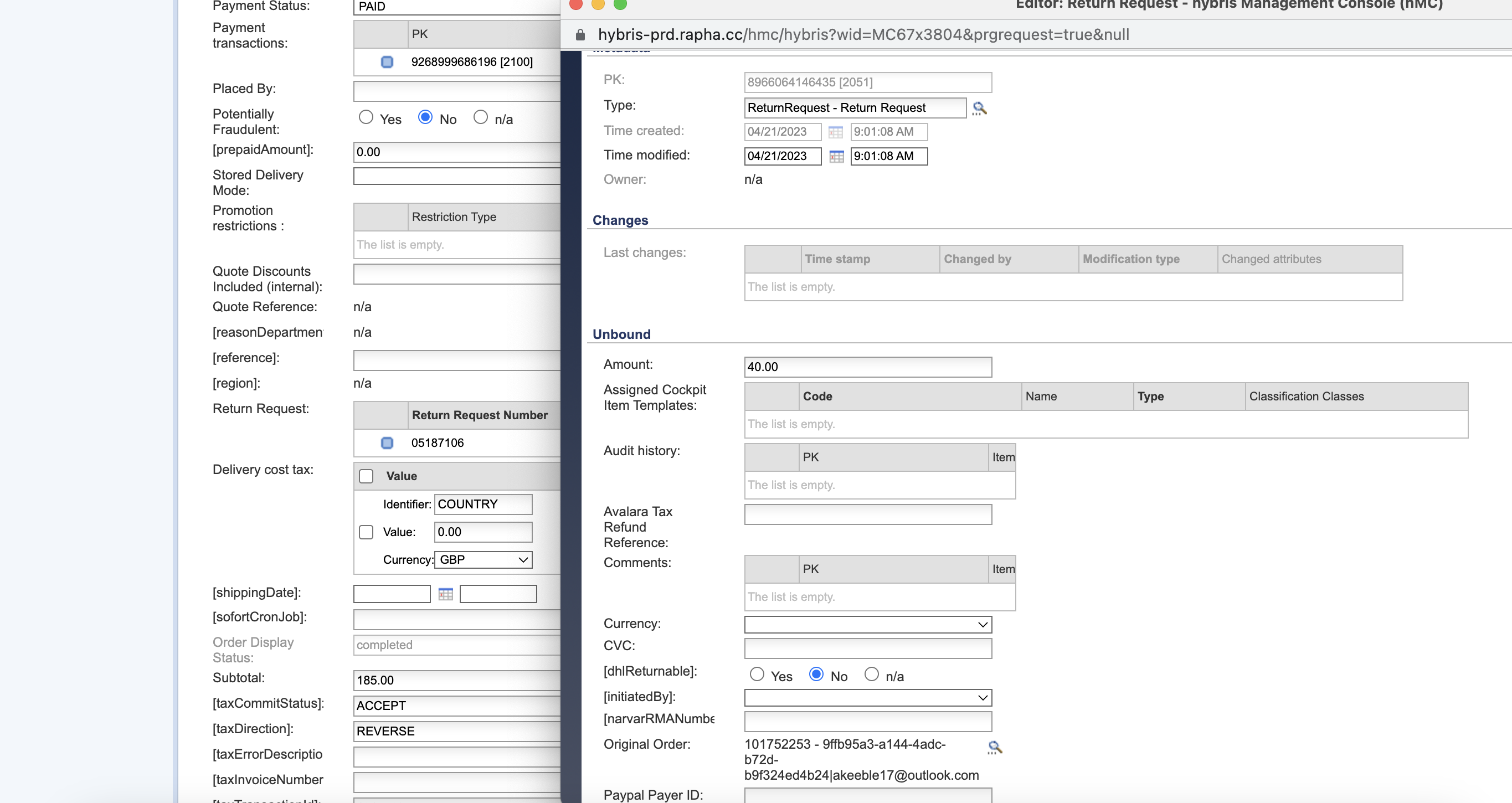Viewport: 1512px width, 803px height.
Task: Check the Delivery cost tax Value header checkbox
Action: tap(366, 476)
